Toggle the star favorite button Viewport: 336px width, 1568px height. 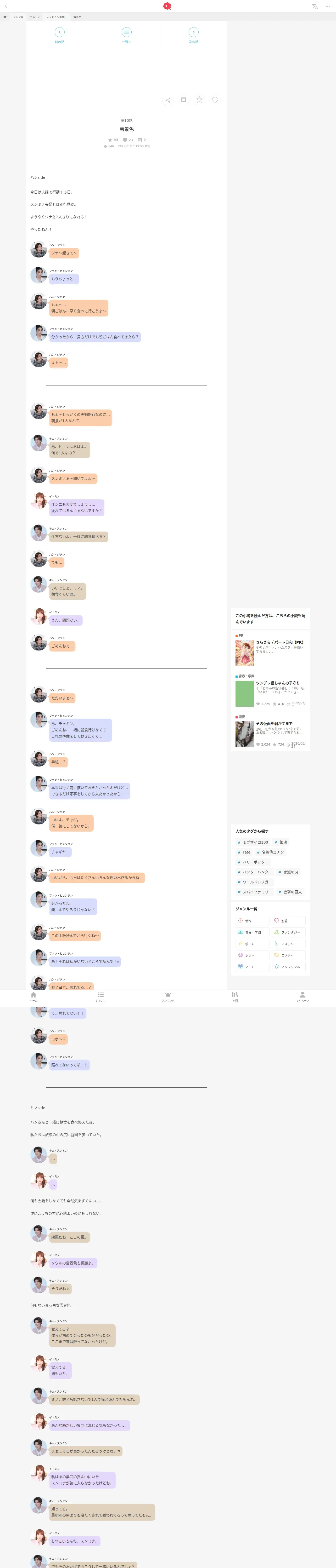click(x=199, y=100)
